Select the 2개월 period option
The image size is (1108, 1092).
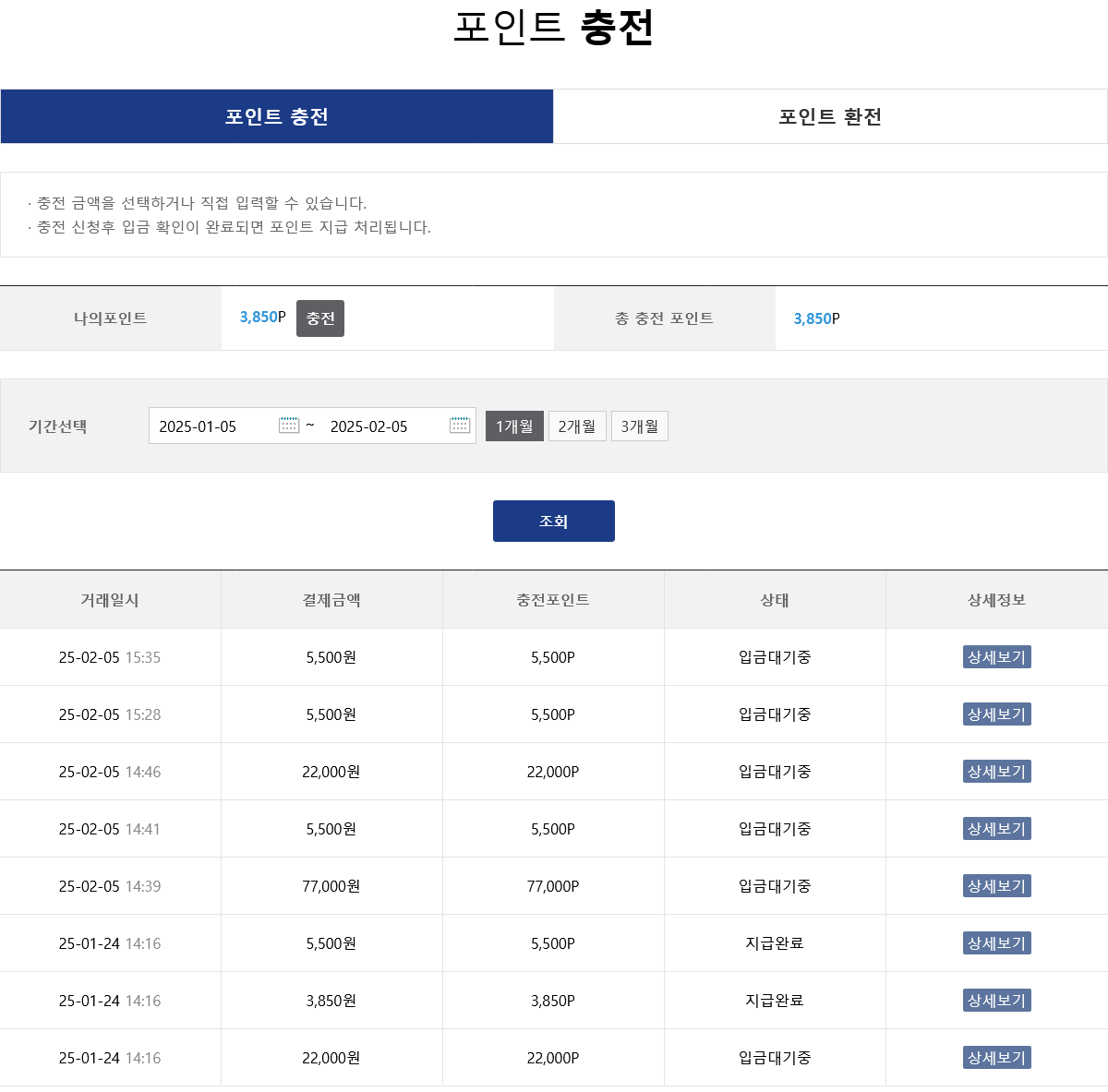(577, 426)
